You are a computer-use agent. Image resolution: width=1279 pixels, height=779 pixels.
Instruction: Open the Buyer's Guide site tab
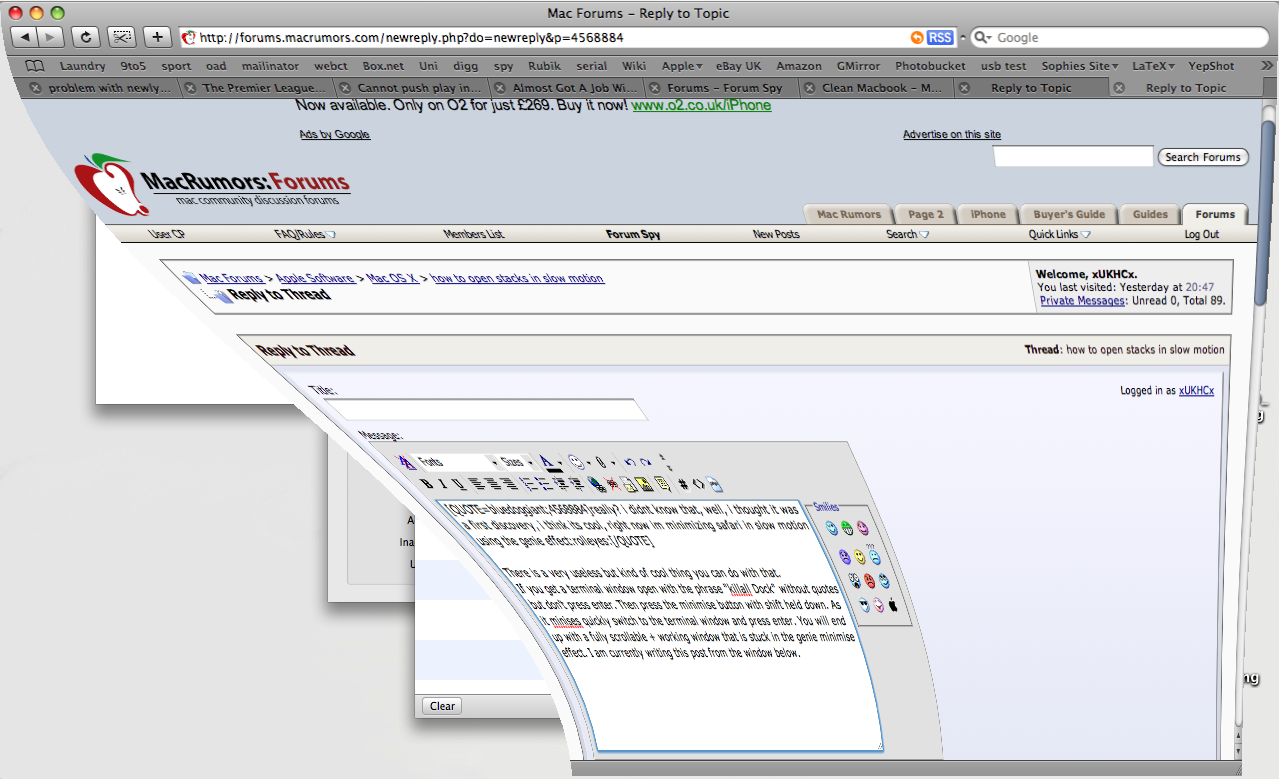tap(1069, 214)
